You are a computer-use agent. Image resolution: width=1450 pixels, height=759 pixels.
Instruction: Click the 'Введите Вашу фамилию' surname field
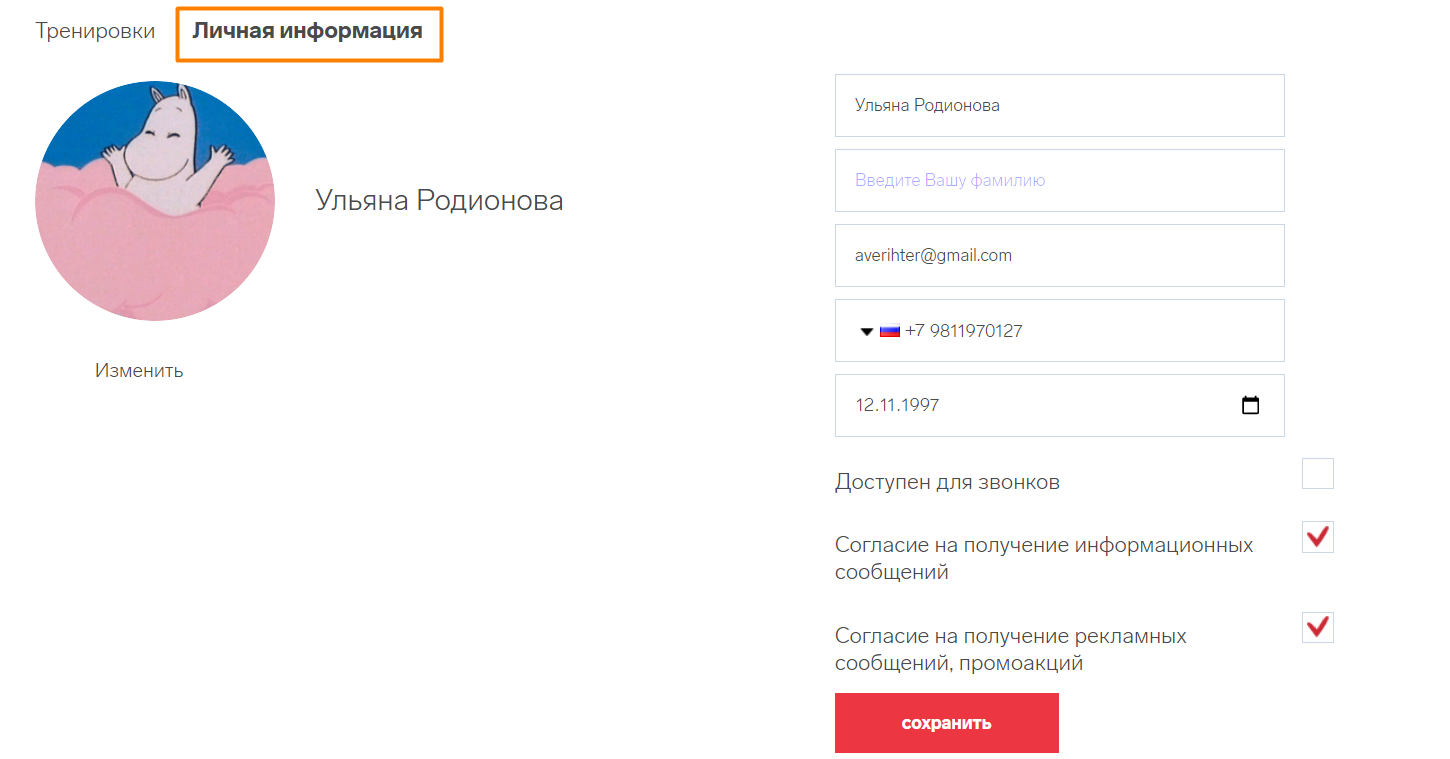1059,181
